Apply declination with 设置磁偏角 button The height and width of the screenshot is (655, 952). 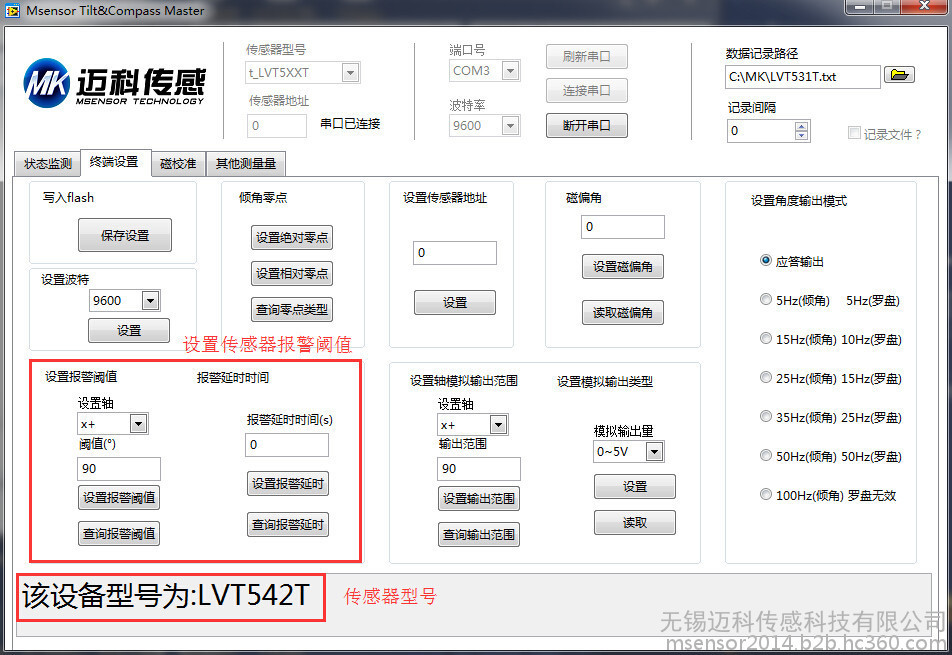[623, 266]
